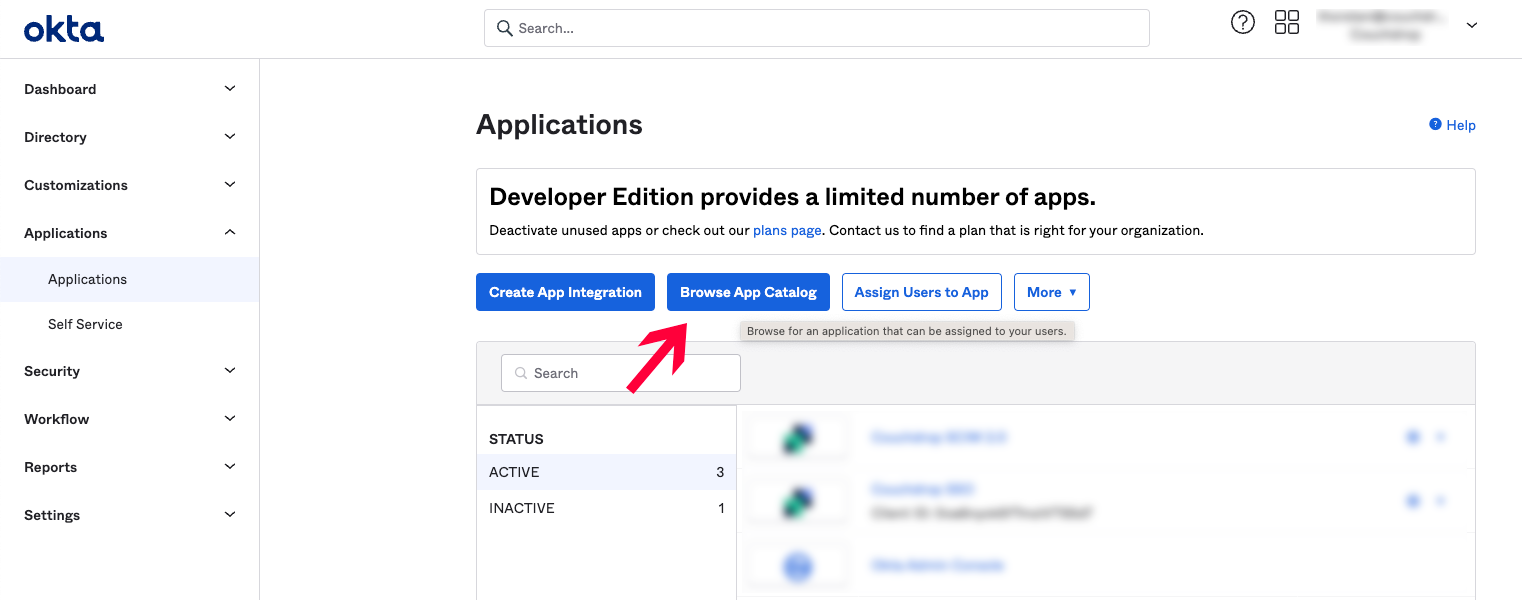Open the apps grid icon
Screen dimensions: 1522x600
1287,22
